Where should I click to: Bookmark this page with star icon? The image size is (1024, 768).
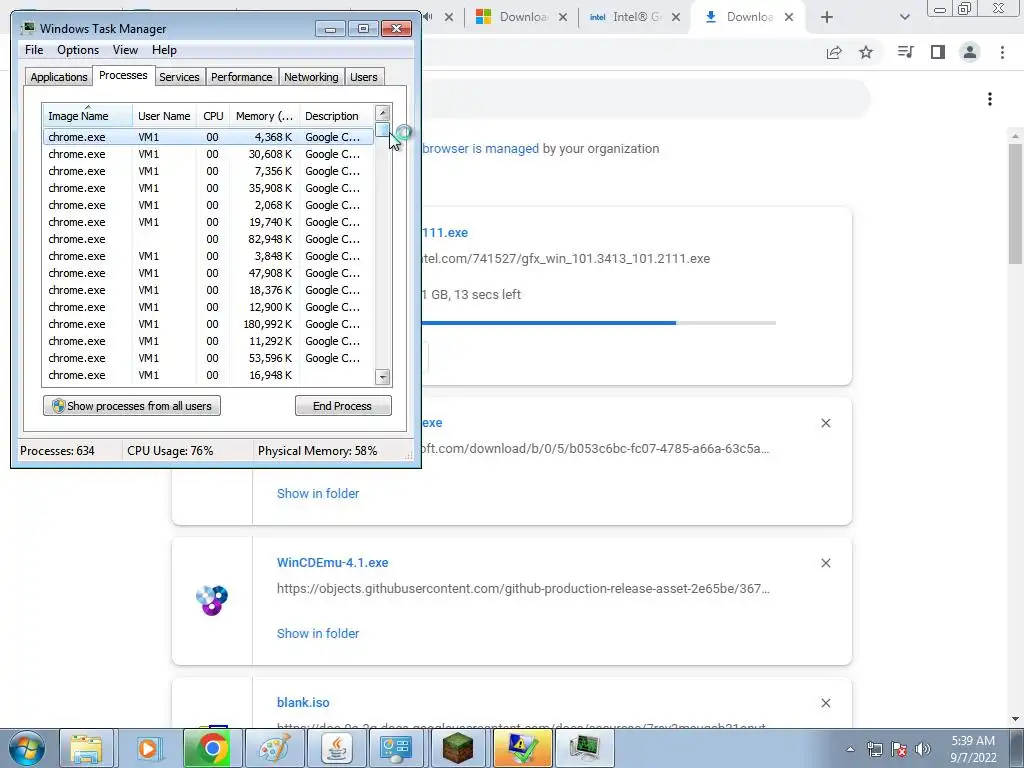tap(866, 52)
